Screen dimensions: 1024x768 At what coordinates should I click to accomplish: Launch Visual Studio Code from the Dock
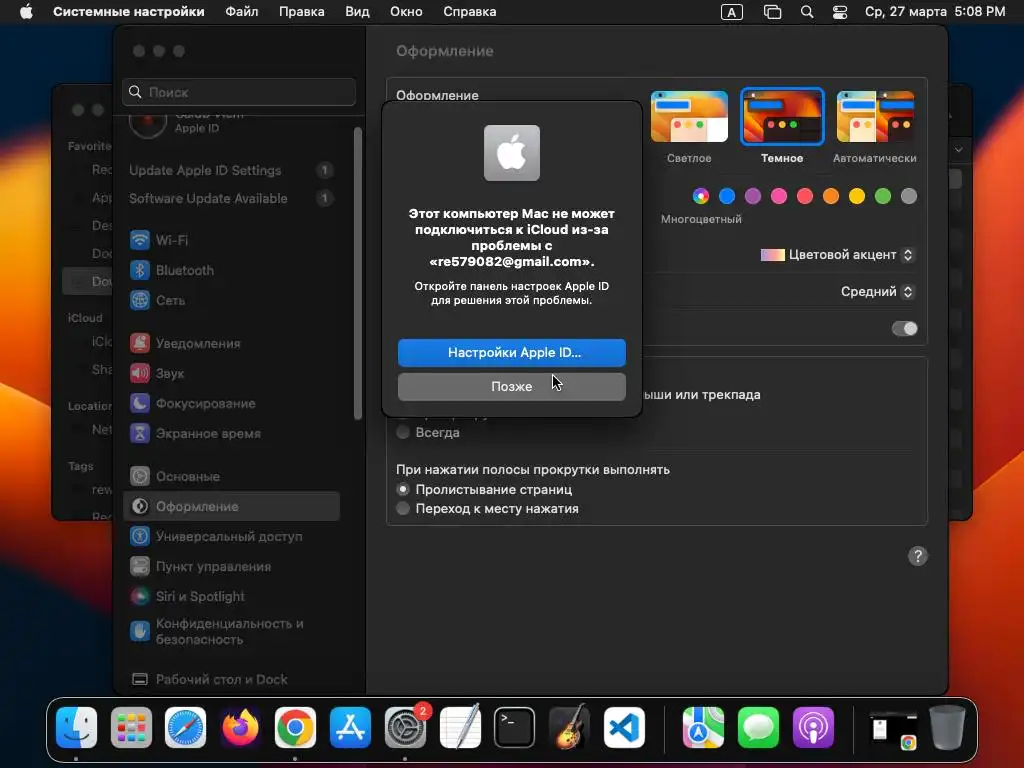point(624,728)
